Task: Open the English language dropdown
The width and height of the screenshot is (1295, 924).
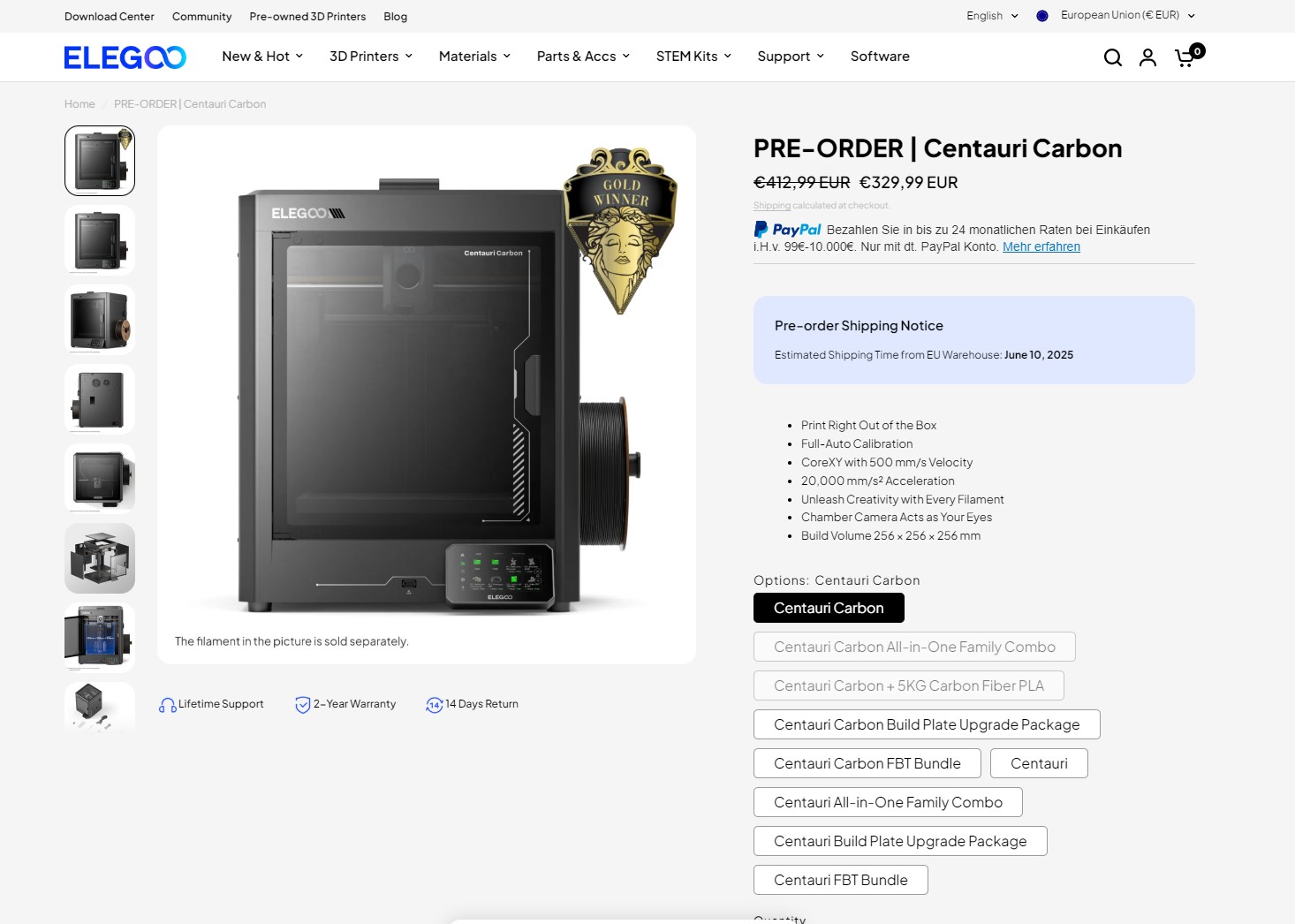Action: tap(992, 16)
